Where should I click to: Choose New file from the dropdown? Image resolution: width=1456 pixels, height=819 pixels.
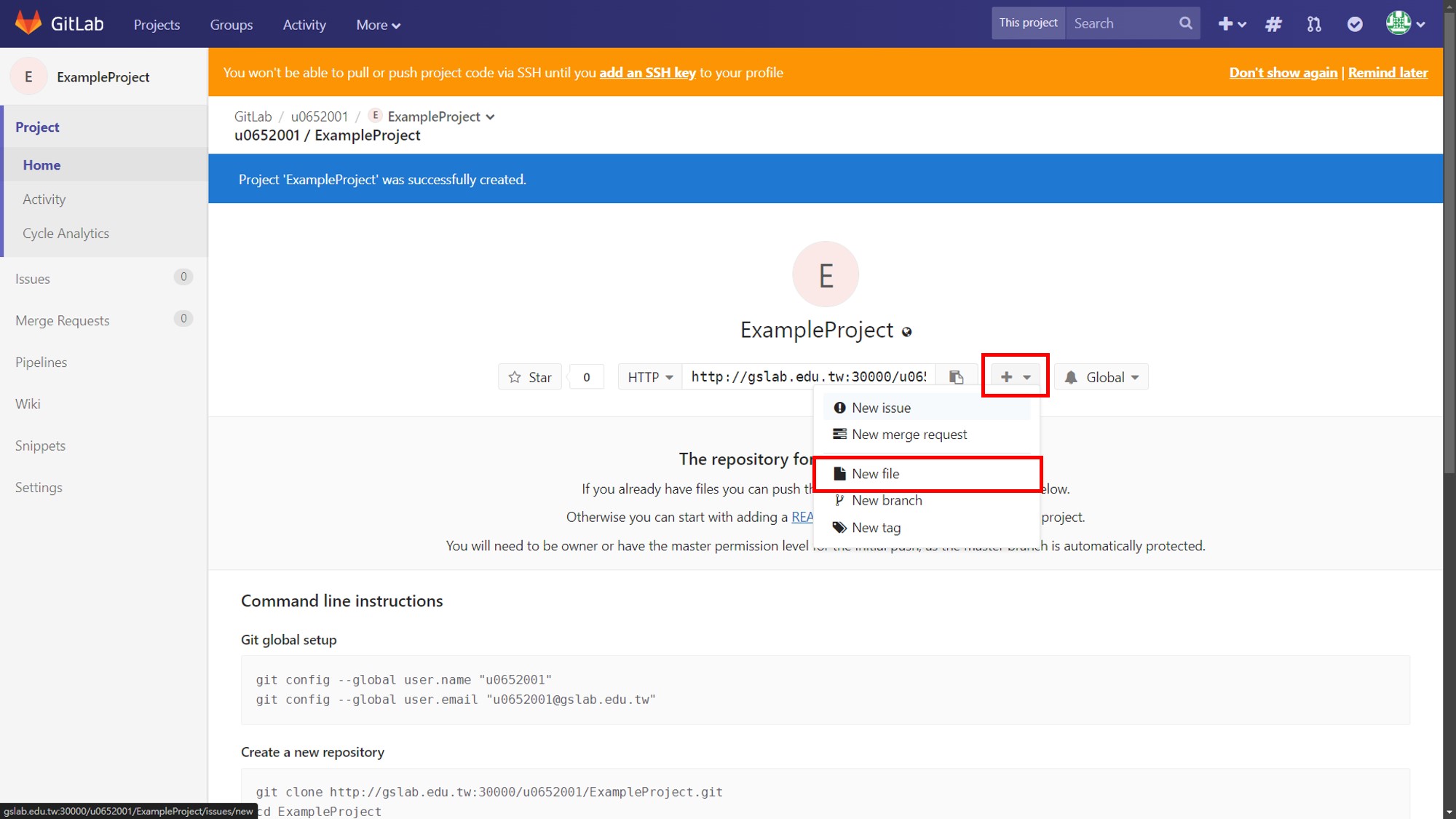pyautogui.click(x=927, y=474)
